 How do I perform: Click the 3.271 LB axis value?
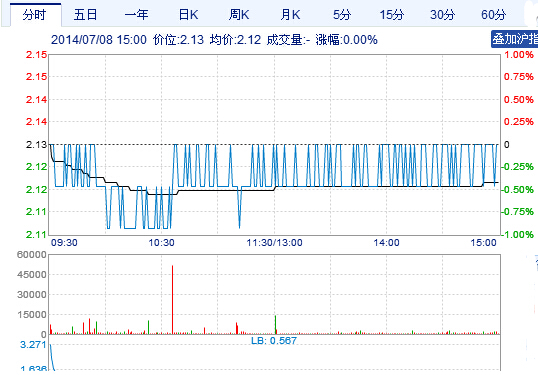(33, 344)
